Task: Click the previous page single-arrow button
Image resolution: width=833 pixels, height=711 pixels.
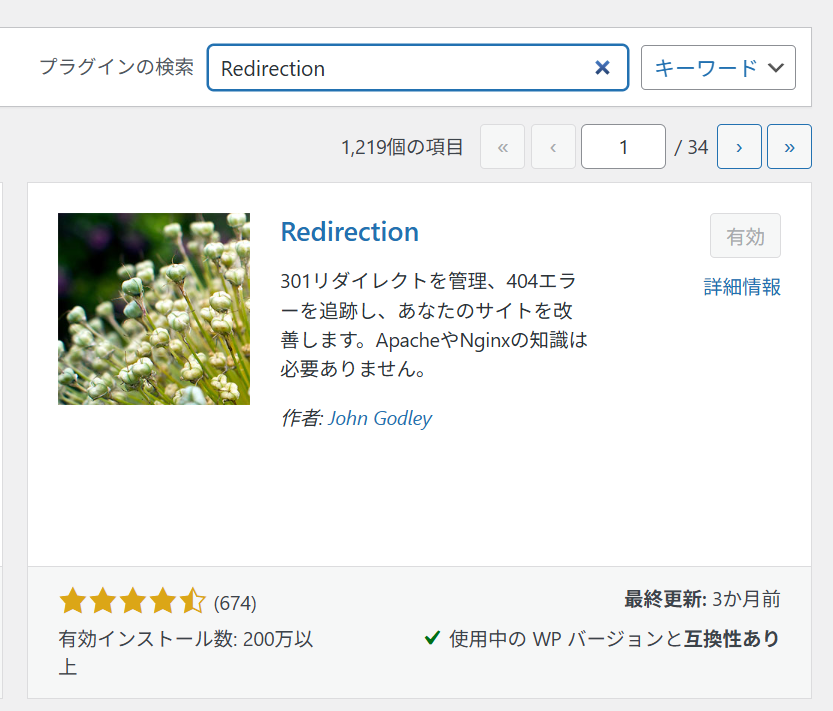Action: (553, 147)
